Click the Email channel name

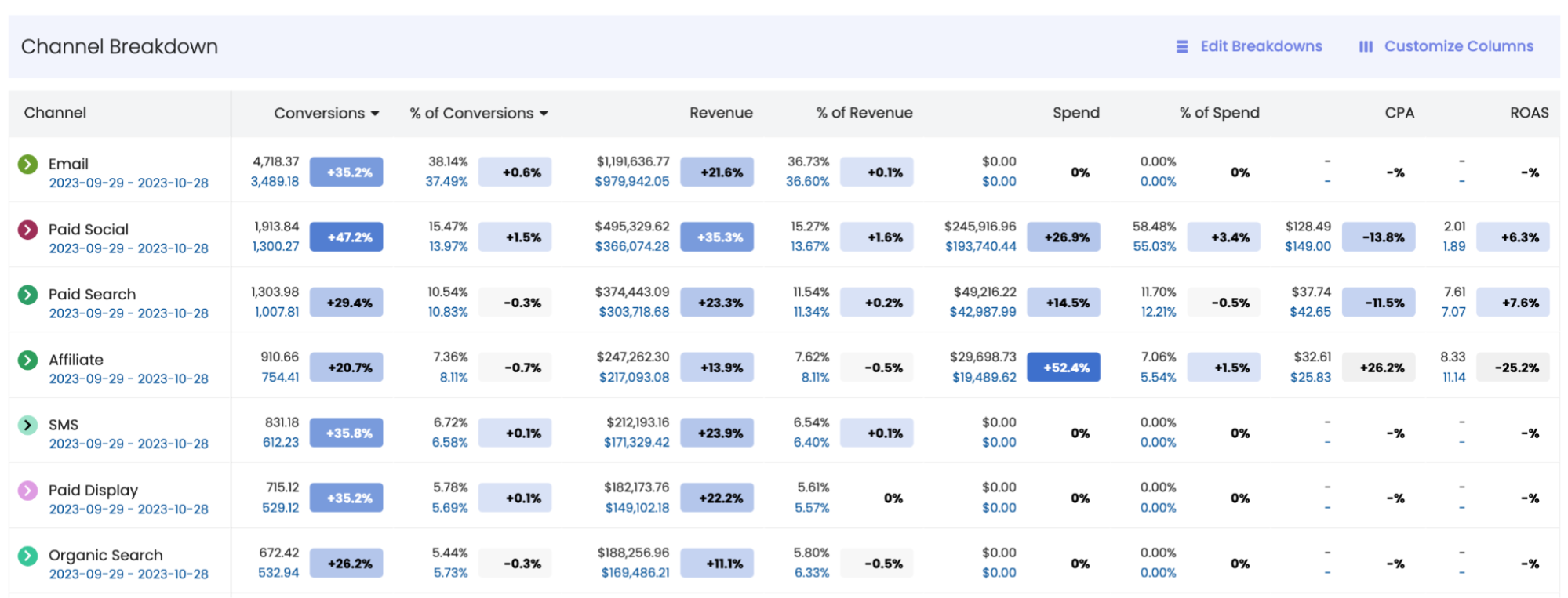pyautogui.click(x=68, y=164)
